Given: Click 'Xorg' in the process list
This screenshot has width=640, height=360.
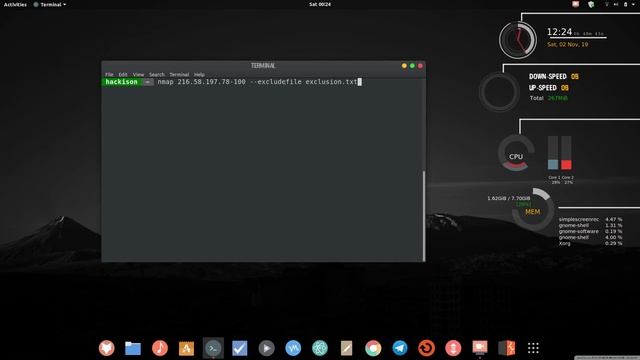Looking at the screenshot, I should click(564, 243).
